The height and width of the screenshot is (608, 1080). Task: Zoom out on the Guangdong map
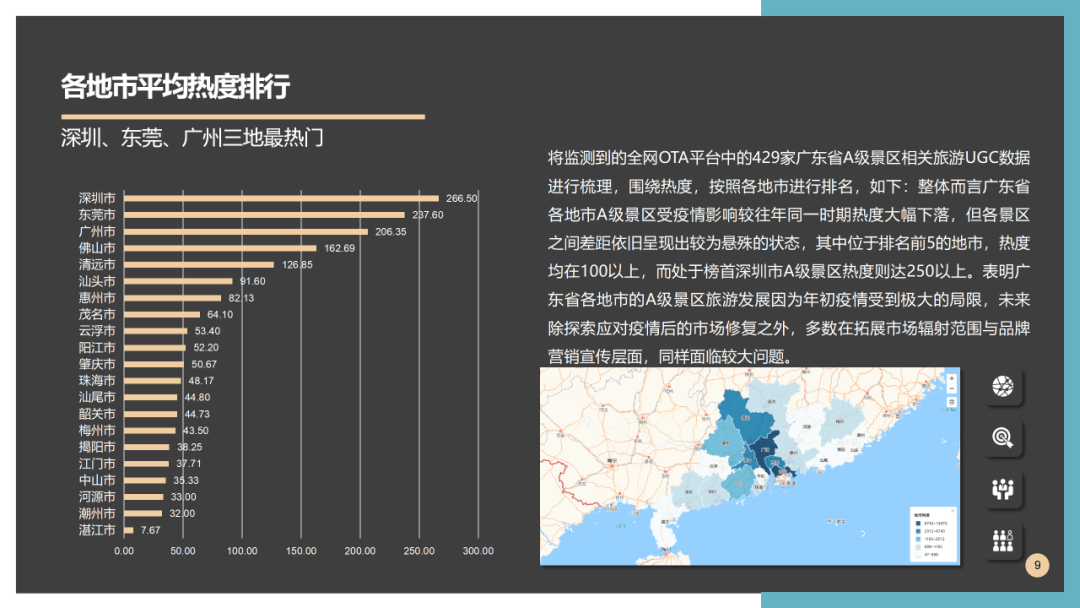[950, 389]
